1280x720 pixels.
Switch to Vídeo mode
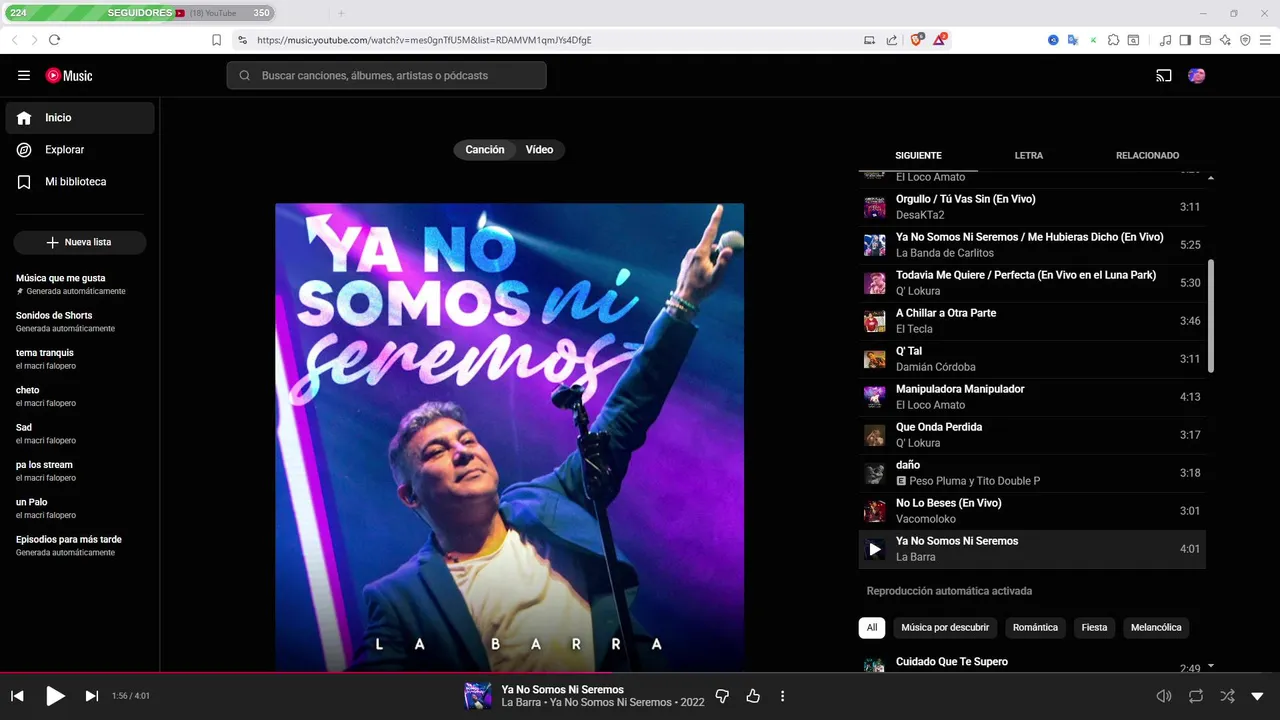[540, 150]
